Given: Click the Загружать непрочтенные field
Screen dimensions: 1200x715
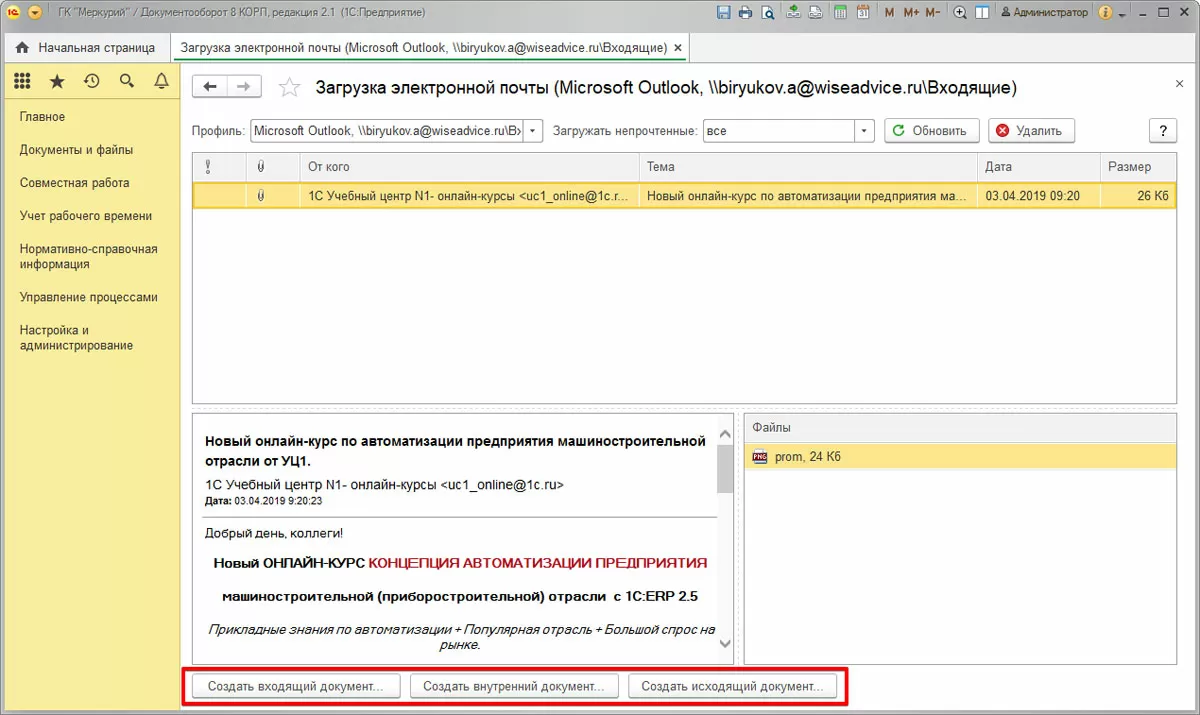Looking at the screenshot, I should pyautogui.click(x=779, y=131).
